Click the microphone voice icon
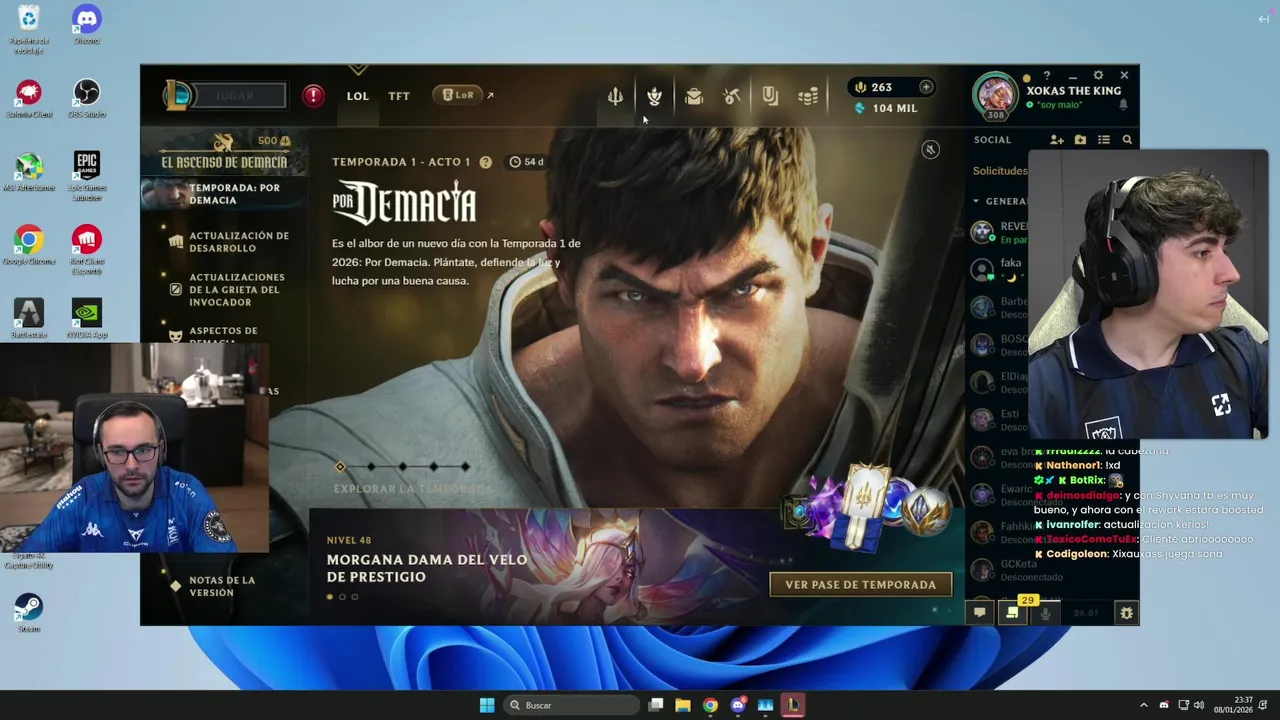 1045,613
